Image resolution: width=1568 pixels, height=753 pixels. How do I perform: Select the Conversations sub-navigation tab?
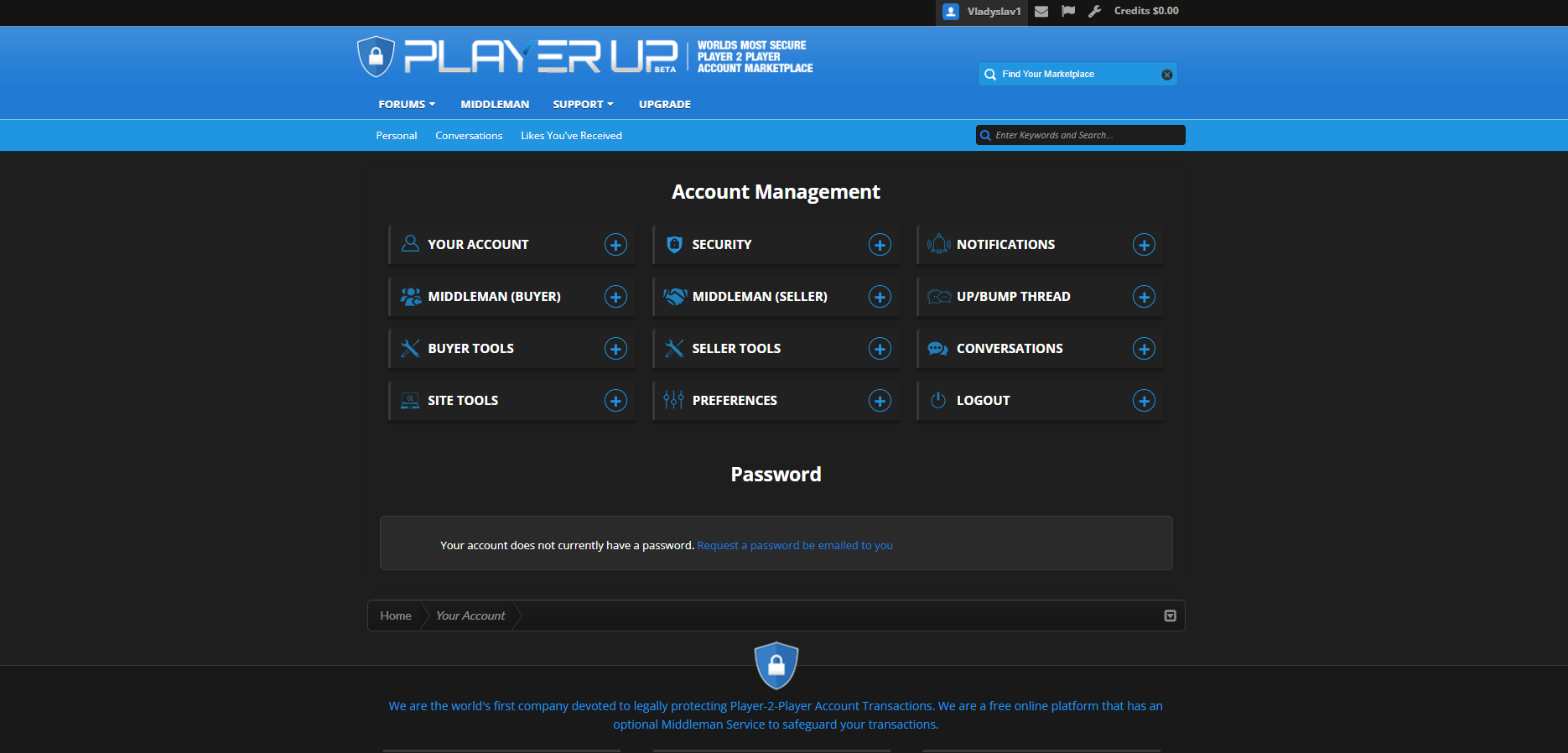469,136
